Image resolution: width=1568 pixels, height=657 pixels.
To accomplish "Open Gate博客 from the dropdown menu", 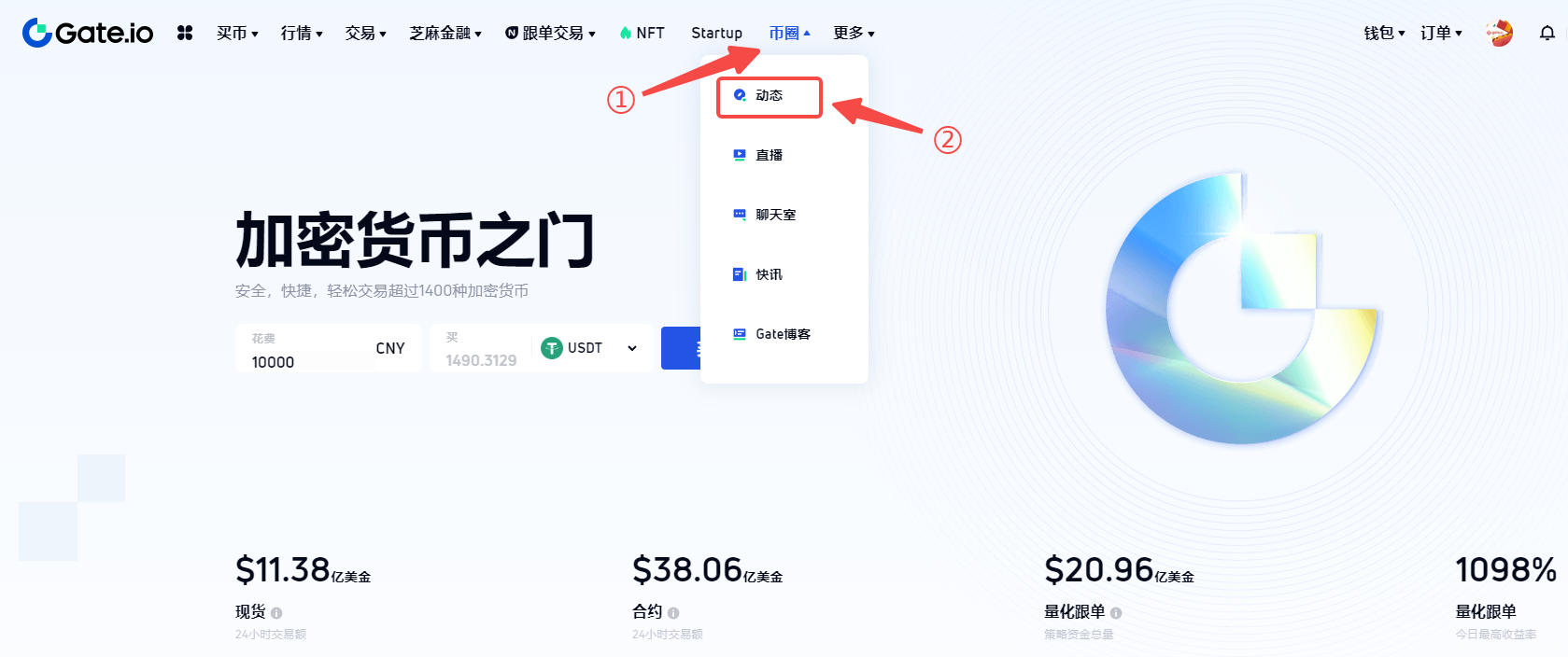I will click(x=783, y=334).
